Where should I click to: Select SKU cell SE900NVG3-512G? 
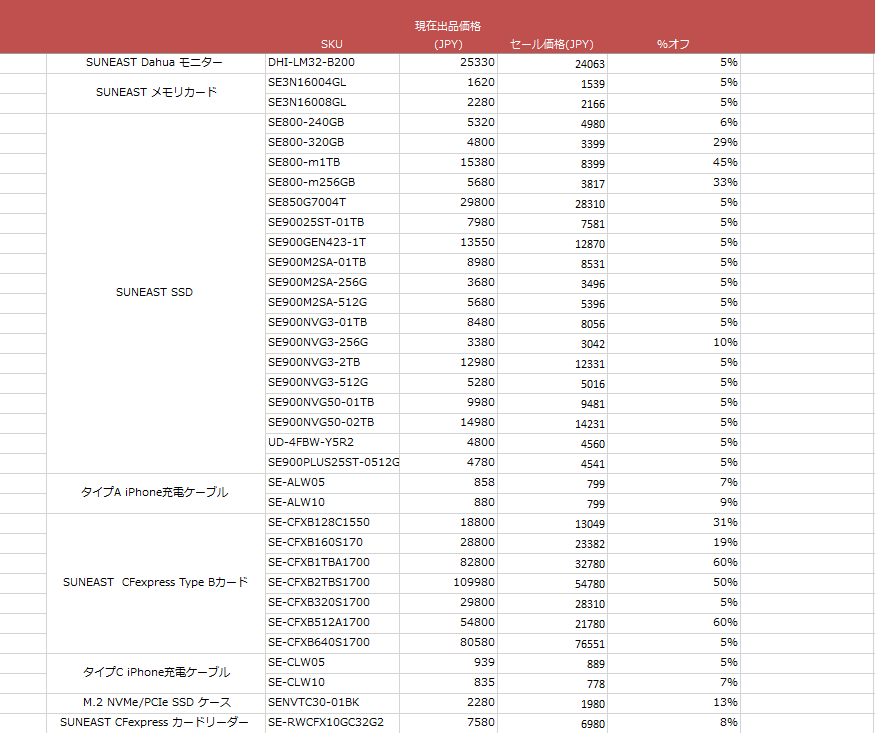tap(333, 383)
